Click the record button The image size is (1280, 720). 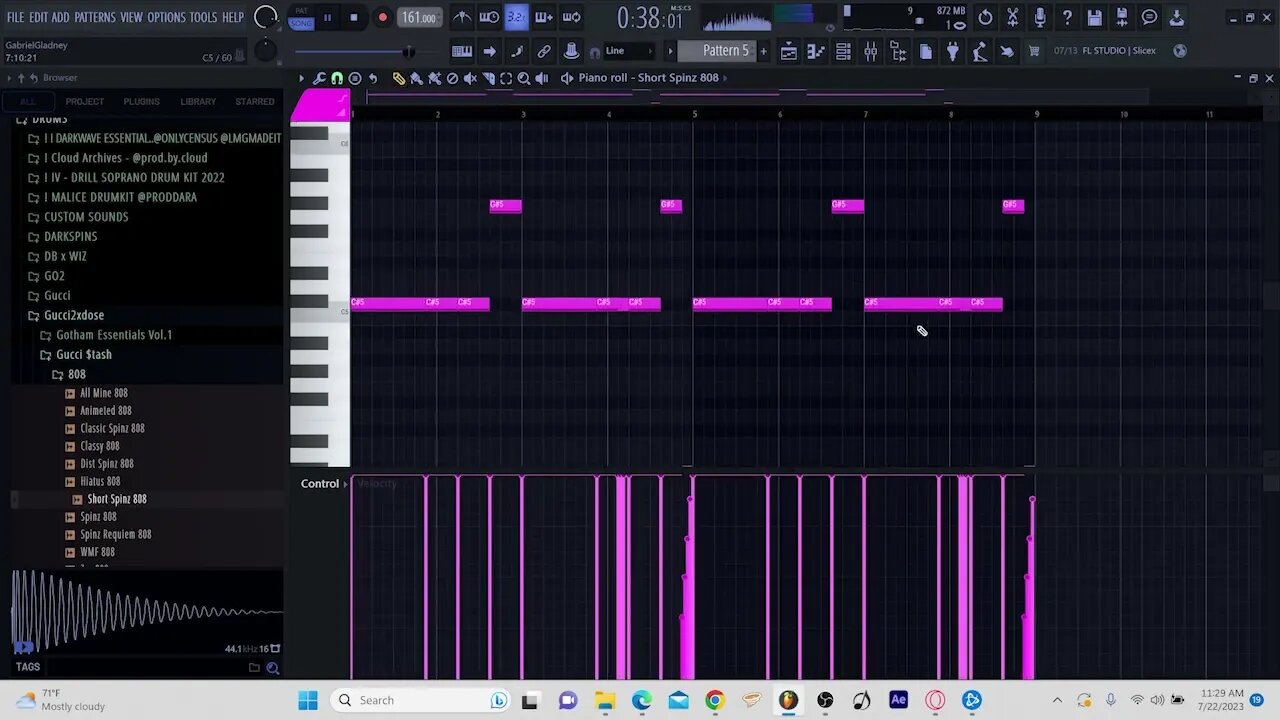pos(382,17)
